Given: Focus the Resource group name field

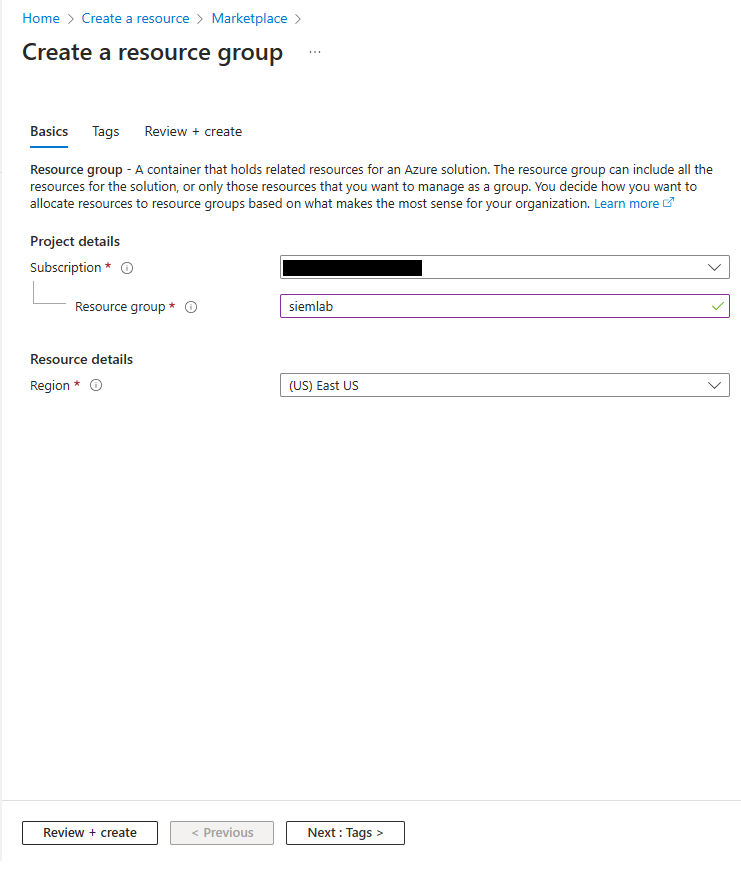Looking at the screenshot, I should [x=505, y=306].
